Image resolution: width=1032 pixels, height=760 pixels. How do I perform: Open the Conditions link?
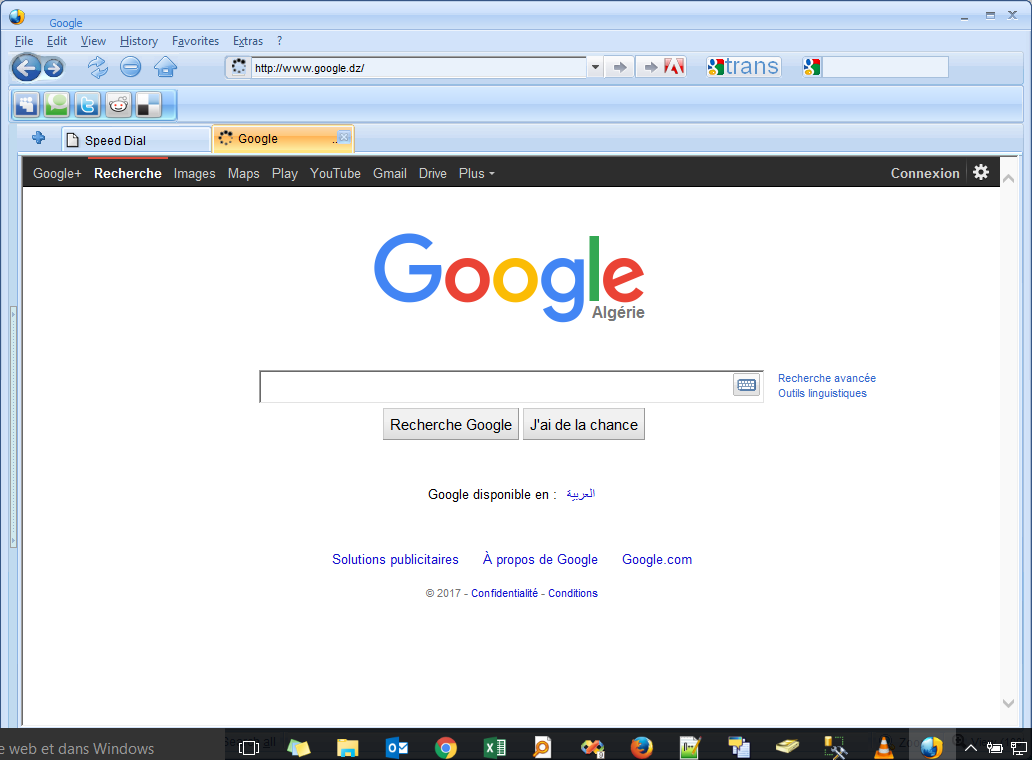(x=573, y=593)
